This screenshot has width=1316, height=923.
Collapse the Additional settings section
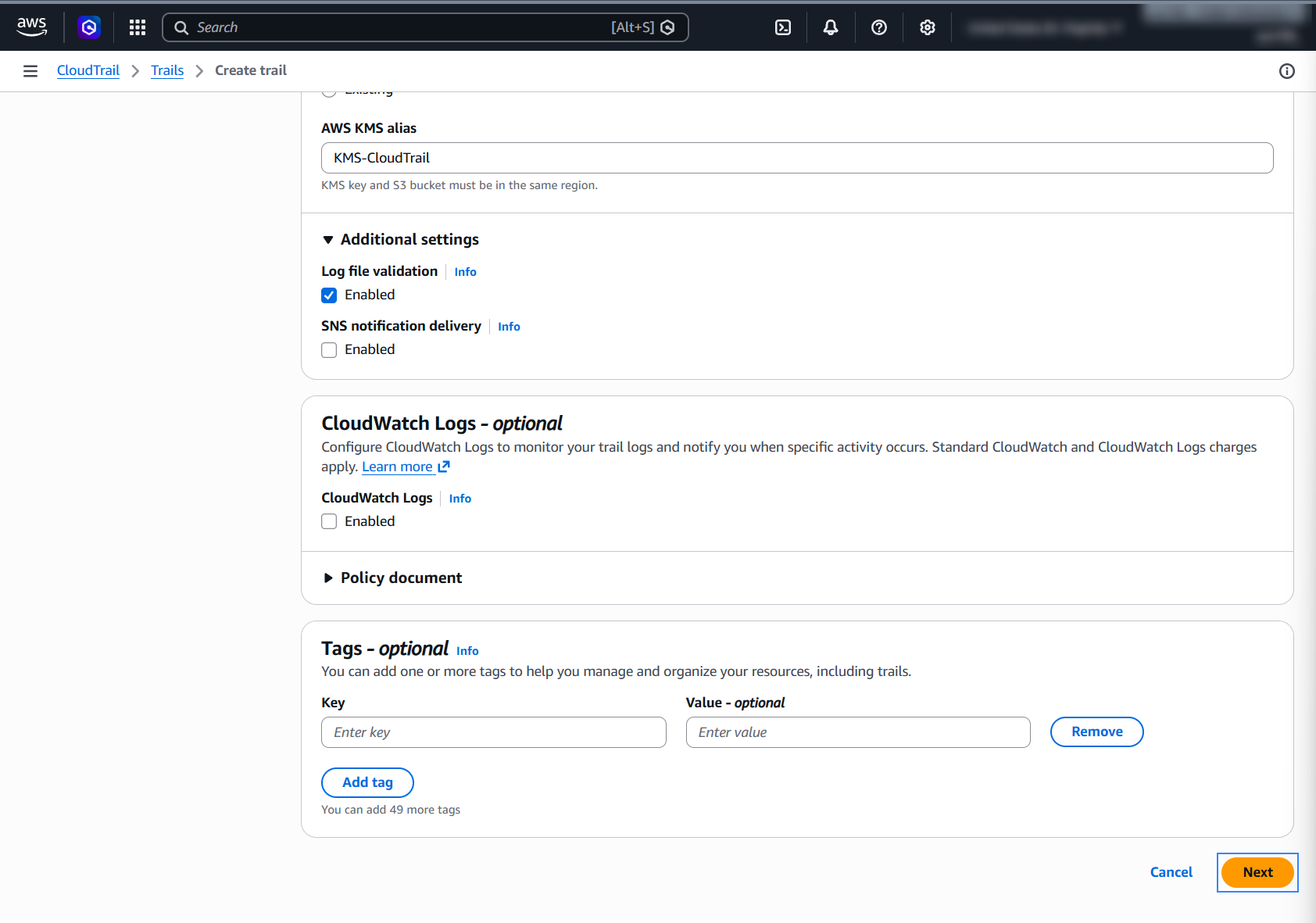coord(401,239)
